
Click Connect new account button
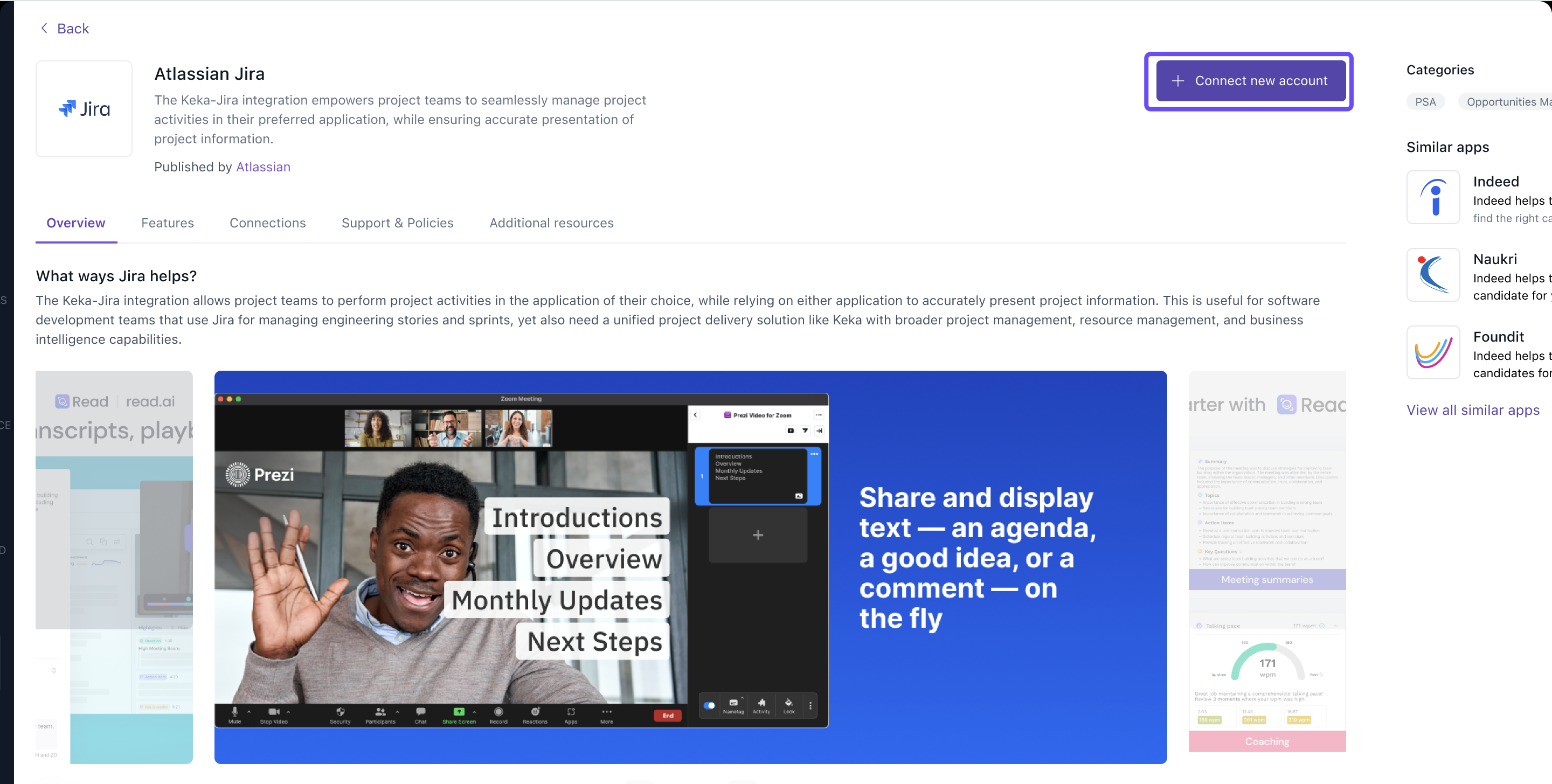(x=1250, y=81)
